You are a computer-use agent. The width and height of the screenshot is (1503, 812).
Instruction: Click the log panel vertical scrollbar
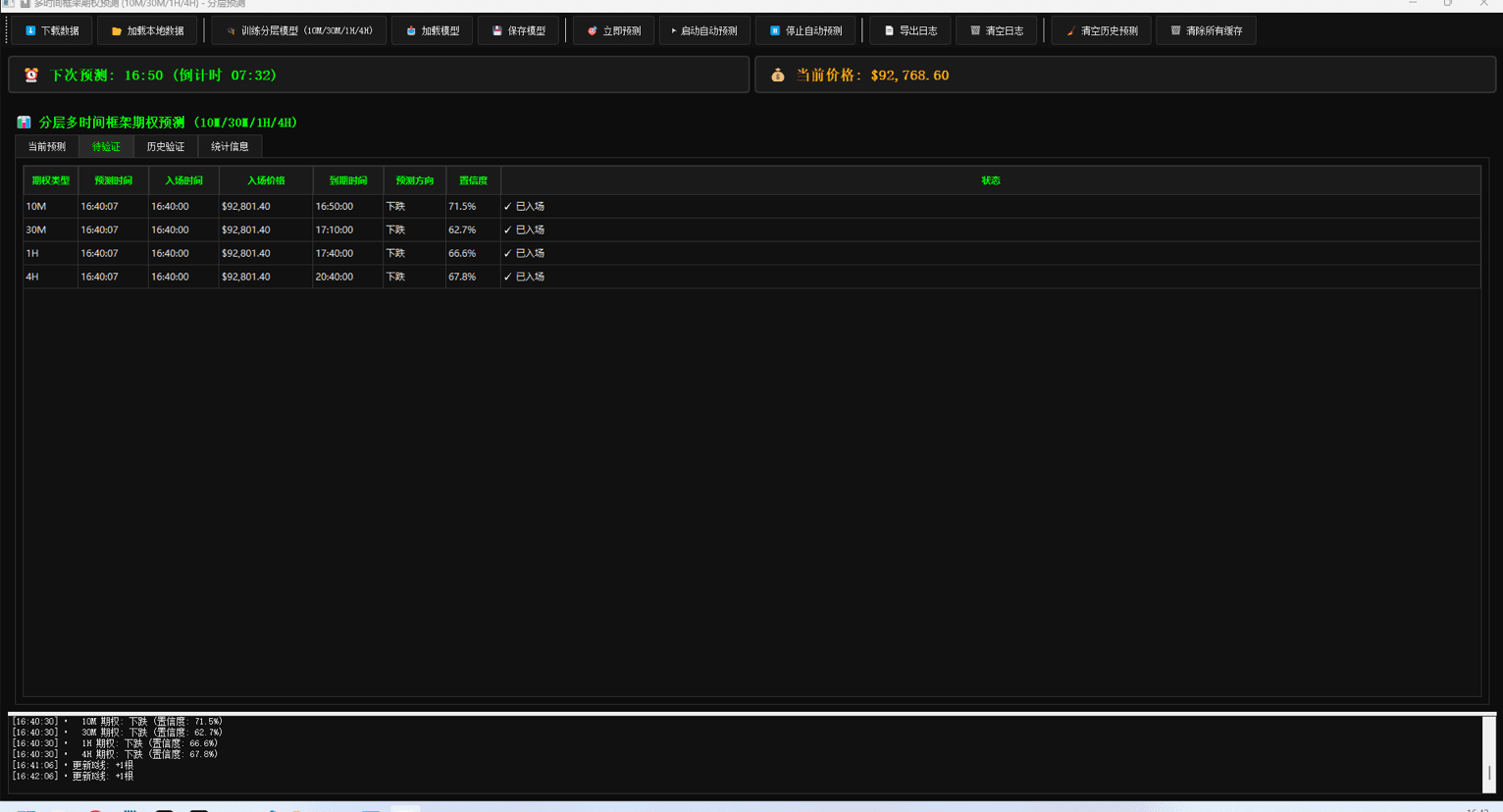pos(1488,754)
